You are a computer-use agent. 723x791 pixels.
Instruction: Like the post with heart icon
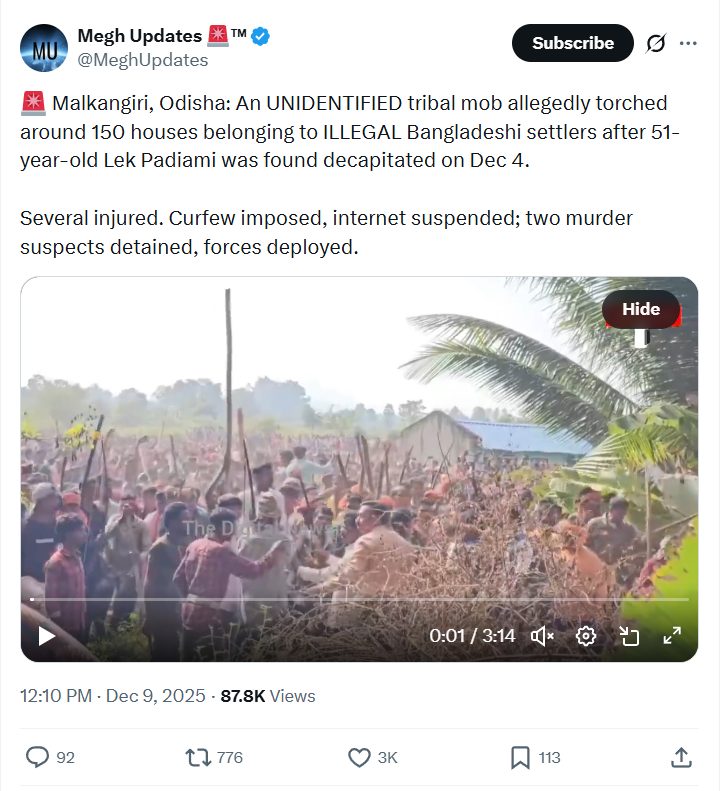pos(359,757)
